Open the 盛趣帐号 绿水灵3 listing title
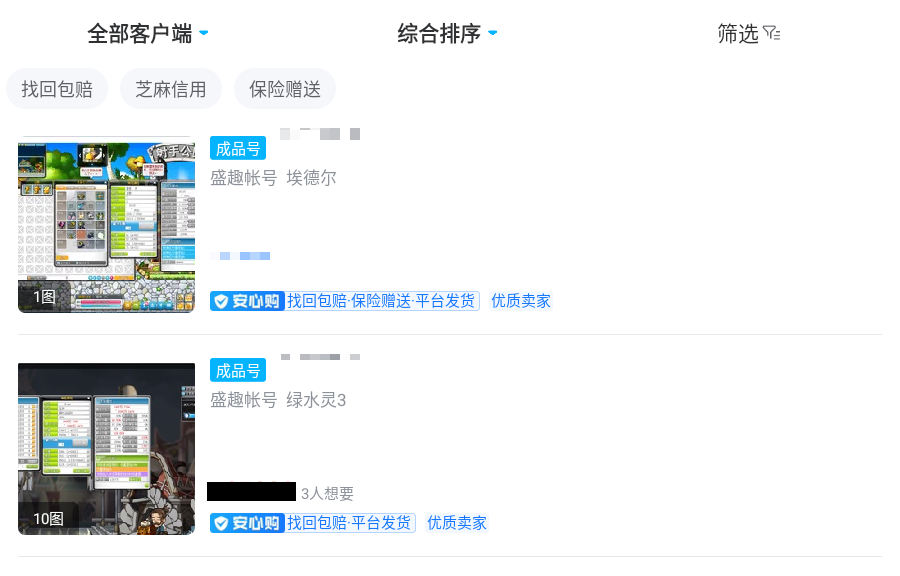Screen dimensions: 900x576 [278, 400]
